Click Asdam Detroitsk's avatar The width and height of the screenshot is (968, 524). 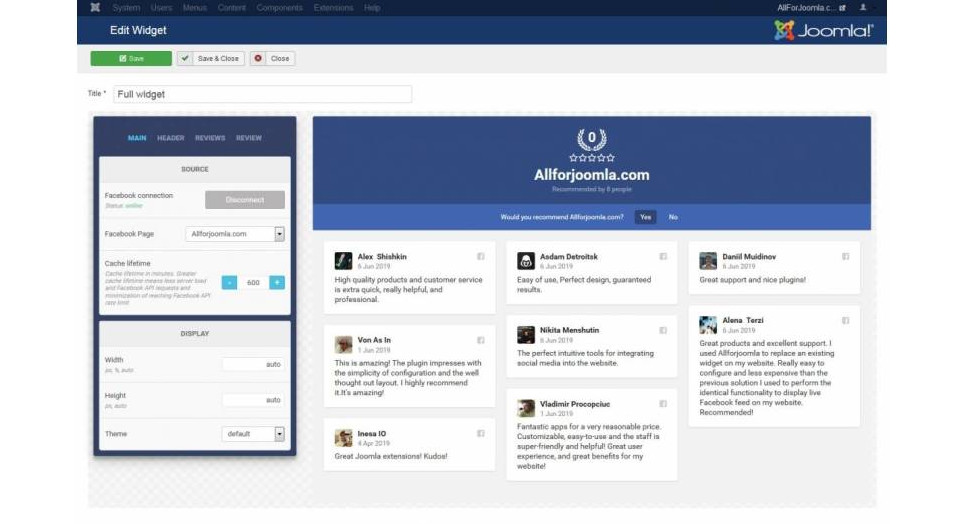point(526,260)
